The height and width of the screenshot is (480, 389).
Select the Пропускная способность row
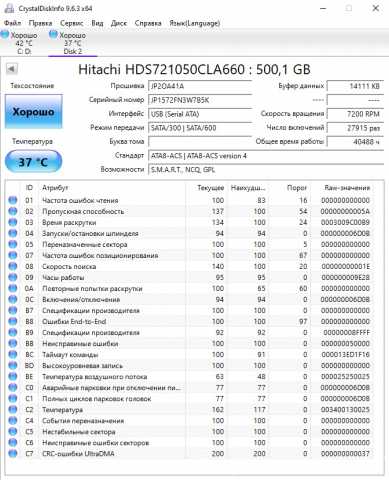pyautogui.click(x=189, y=211)
